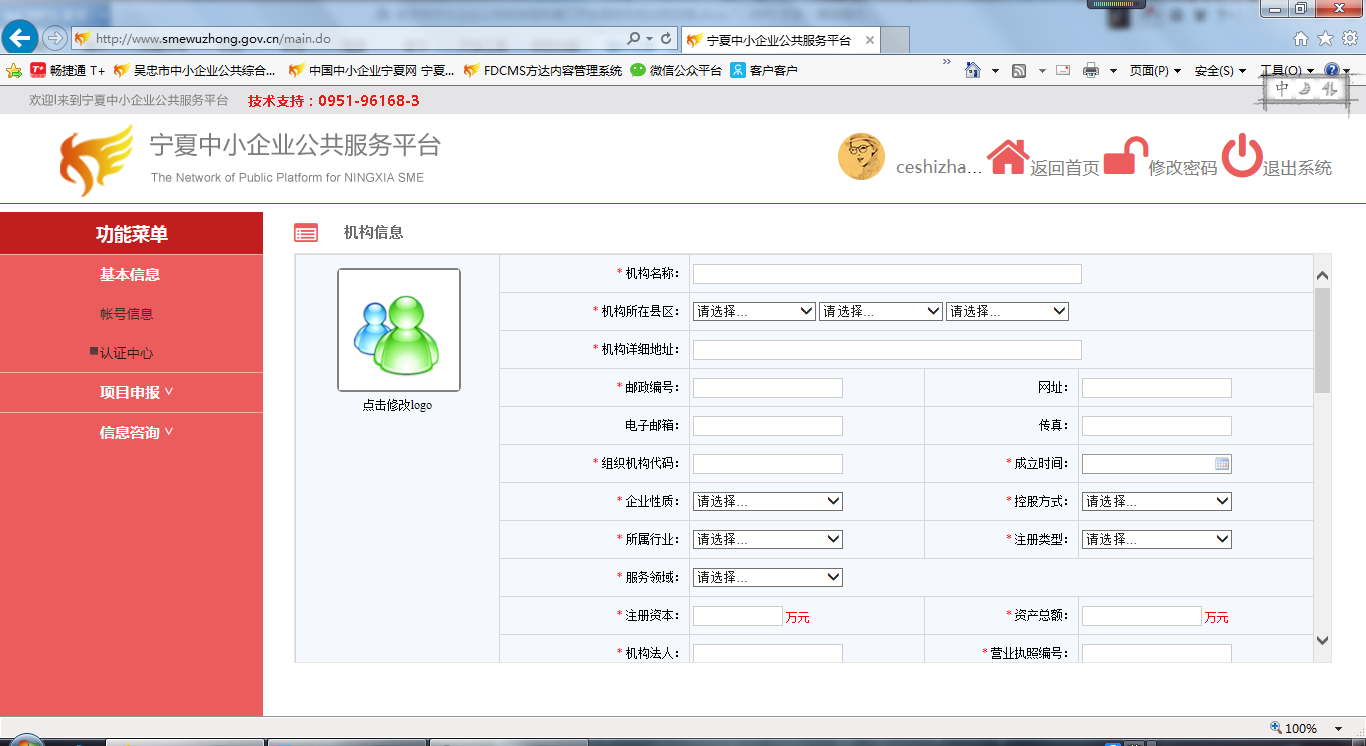Click the green logo image to change it
The width and height of the screenshot is (1366, 746).
tap(399, 329)
